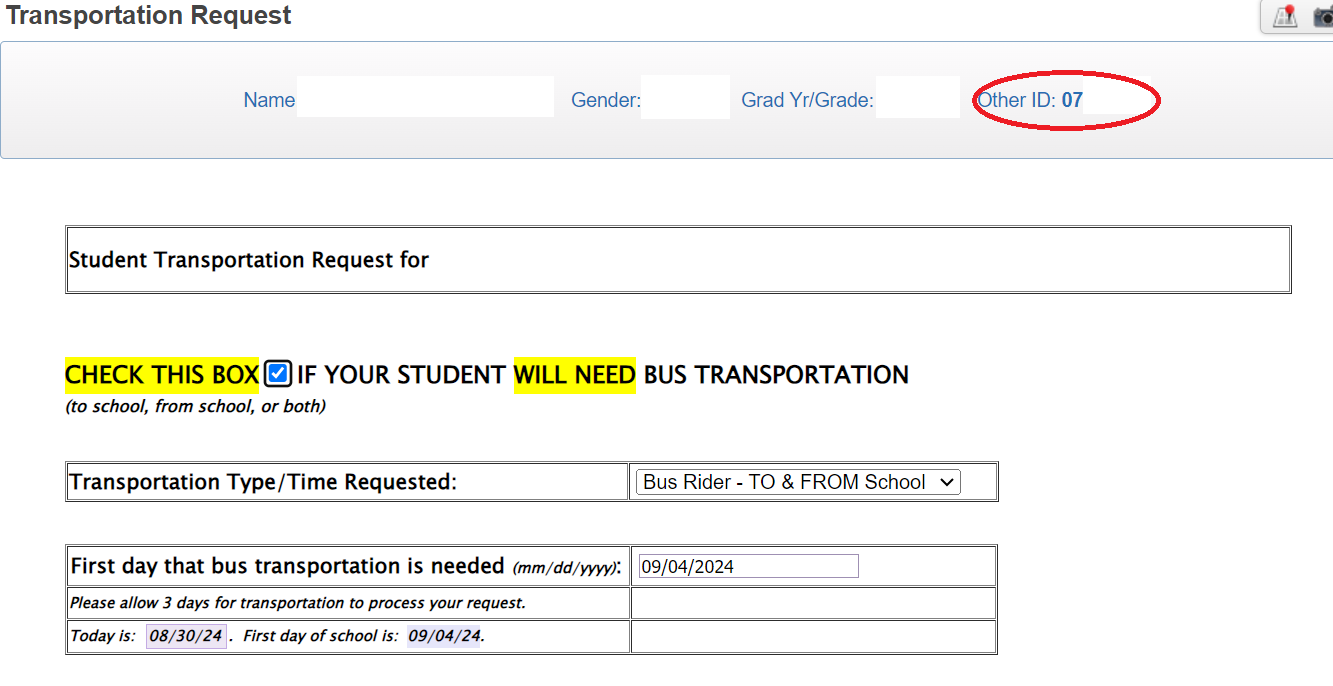Viewport: 1333px width, 686px height.
Task: Click the Please allow 3 days note
Action: (298, 603)
